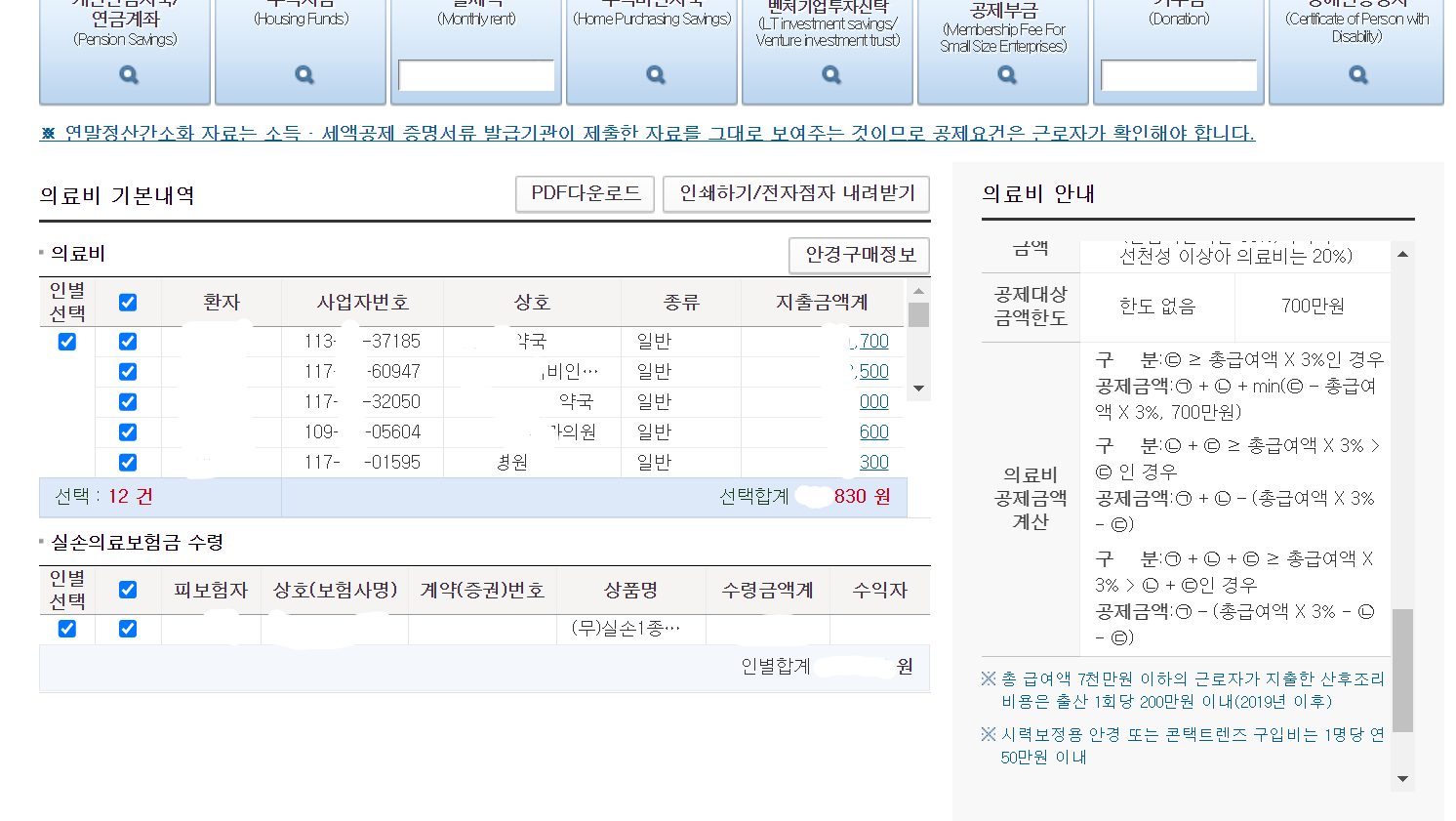This screenshot has width=1456, height=821.
Task: Toggle 인별선택 checkbox in 실손의료보험금 row
Action: (66, 629)
